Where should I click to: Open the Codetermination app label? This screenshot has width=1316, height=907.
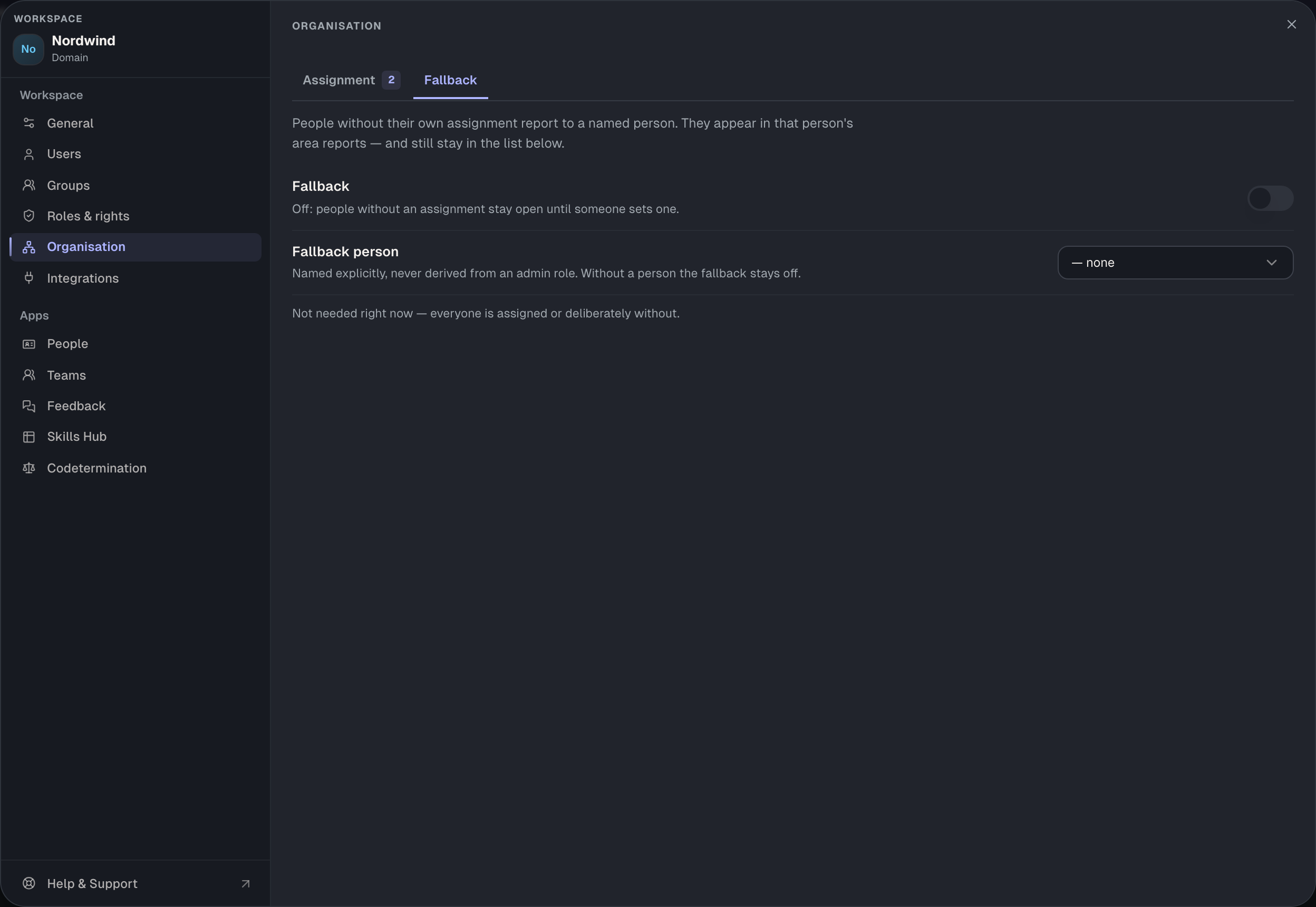[96, 468]
